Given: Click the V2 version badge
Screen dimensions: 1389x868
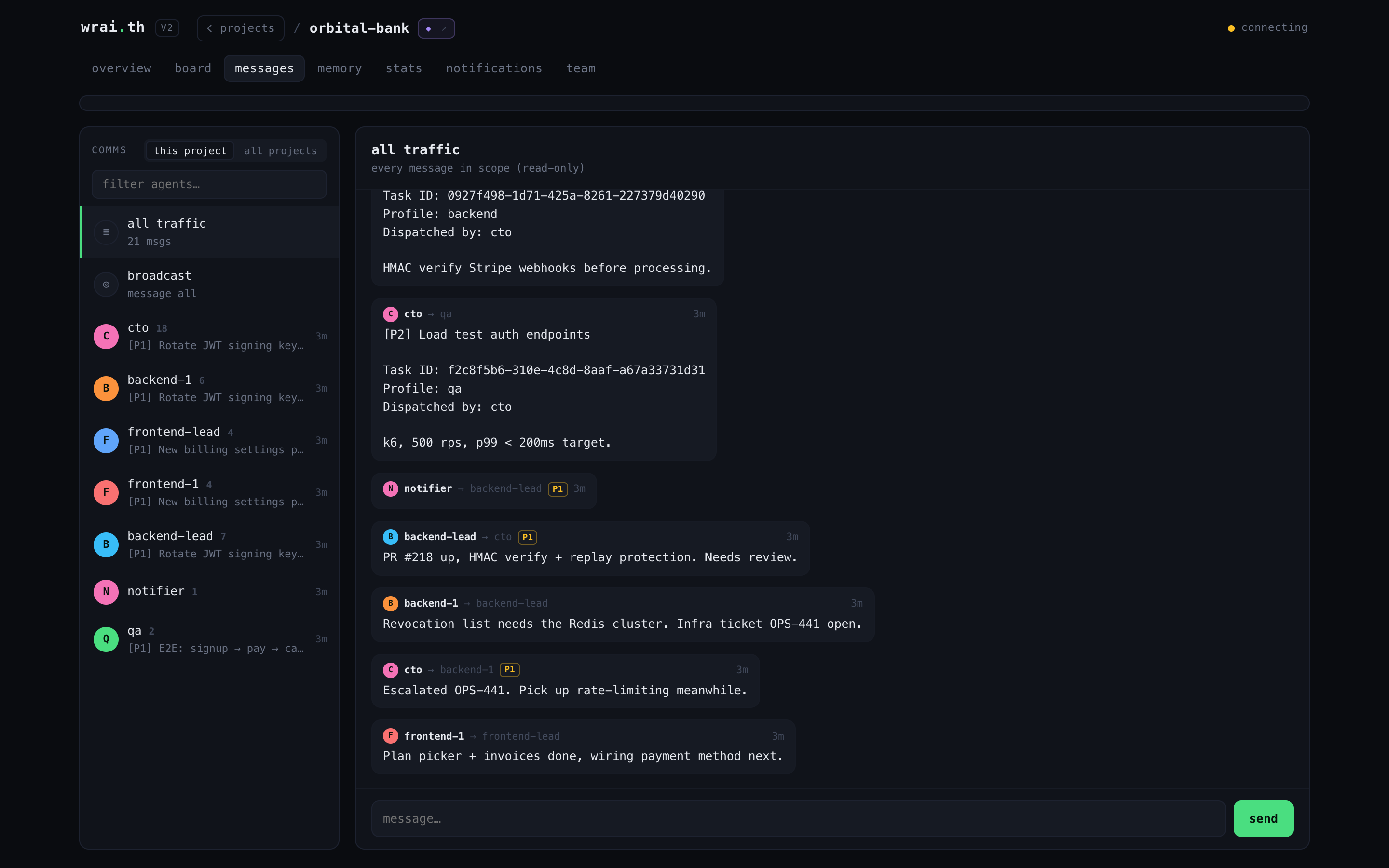Looking at the screenshot, I should [167, 27].
